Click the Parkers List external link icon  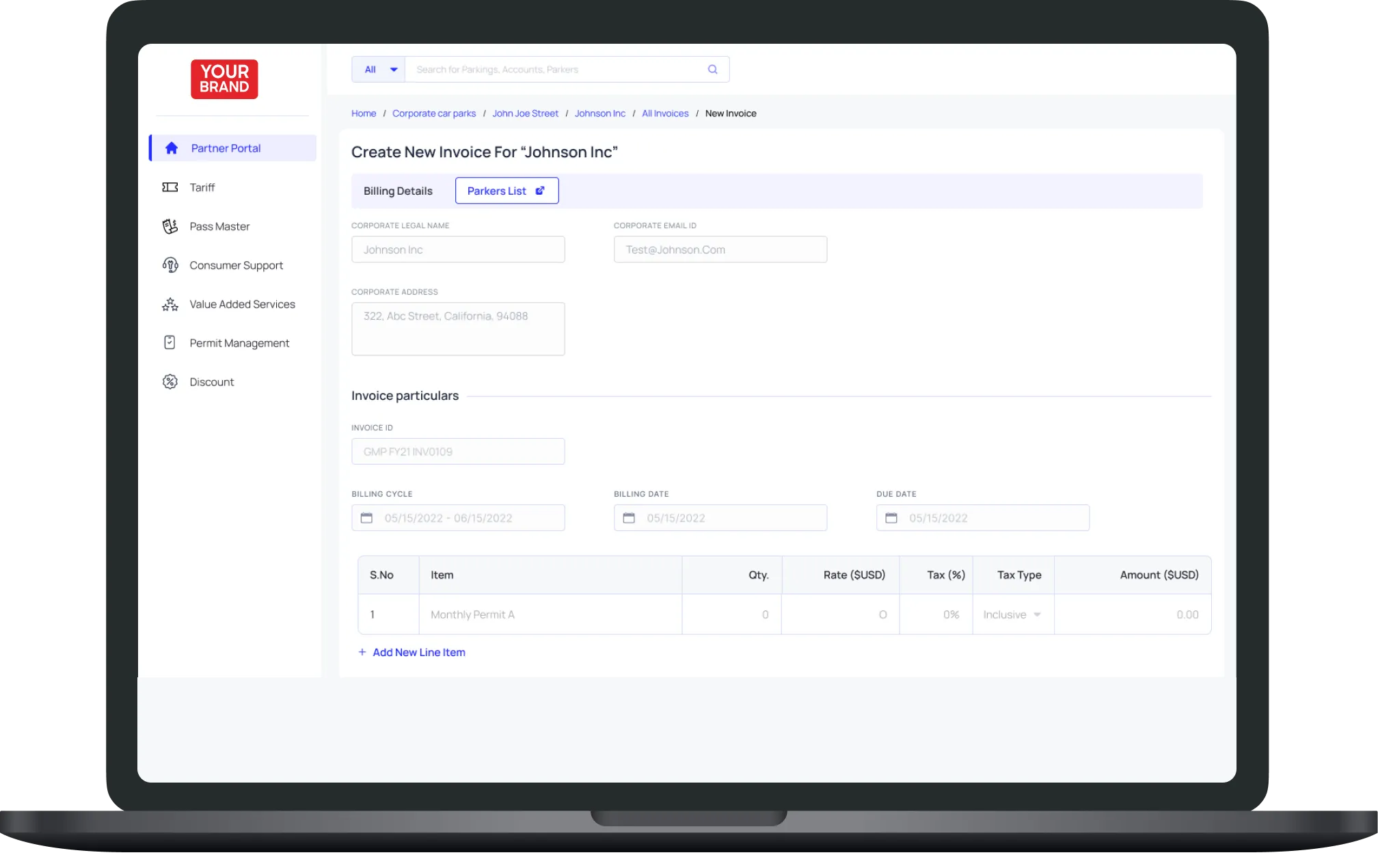540,191
